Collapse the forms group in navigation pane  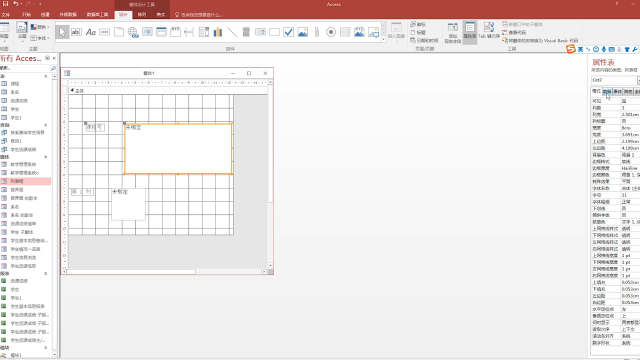point(46,157)
